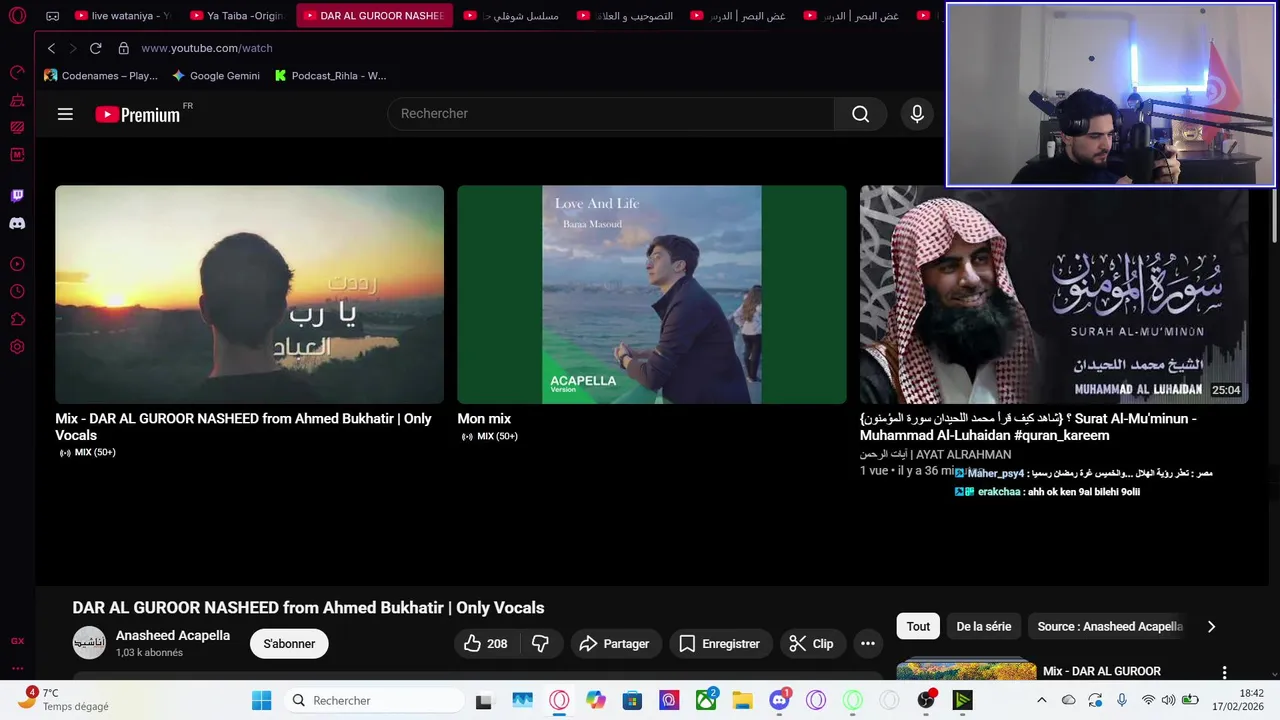The height and width of the screenshot is (720, 1280).
Task: Switch to the 'Ya Taiba' tab
Action: 238,16
